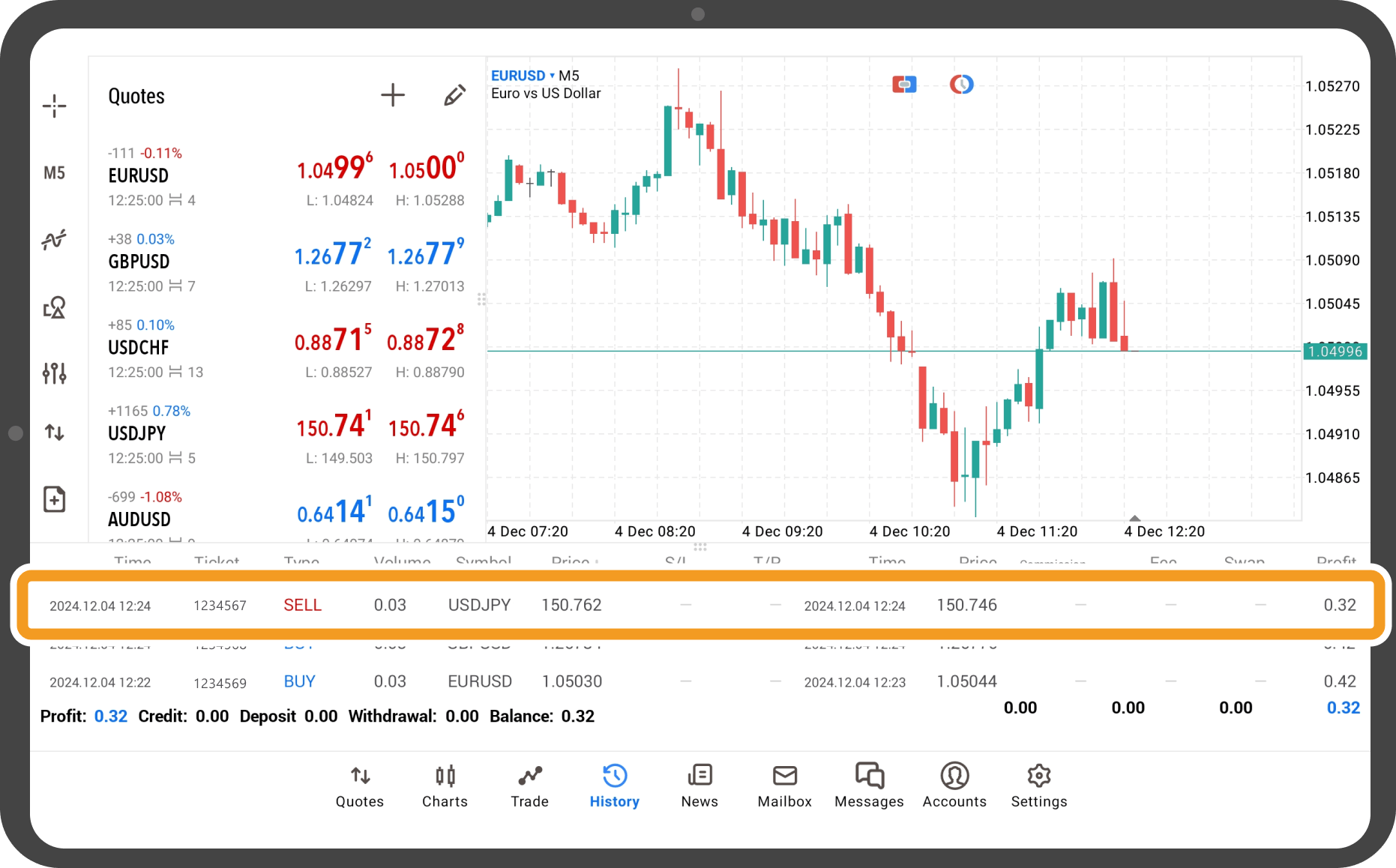Screen dimensions: 1396x868
Task: Open the News tab
Action: (x=699, y=785)
